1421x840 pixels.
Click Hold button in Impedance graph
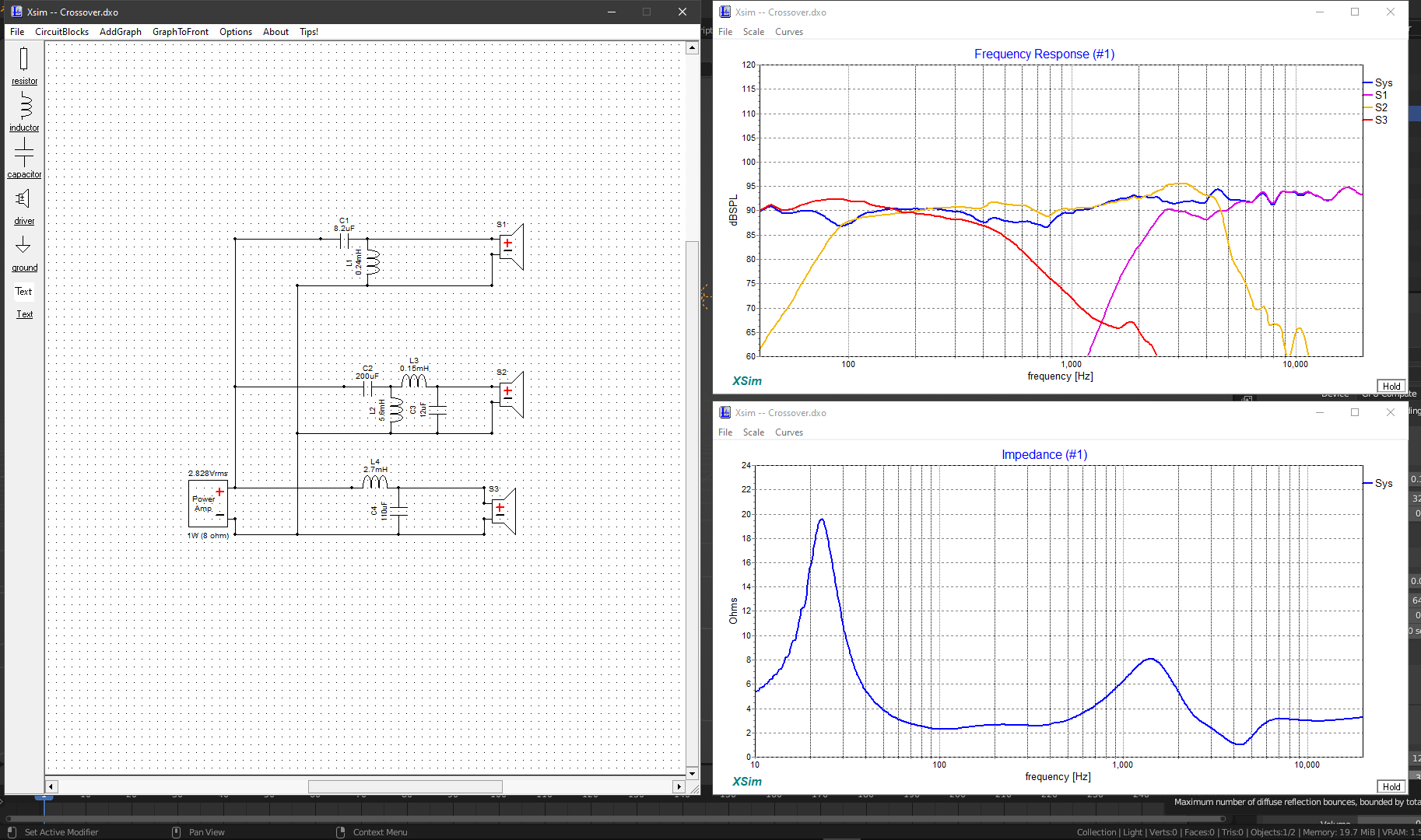(1391, 786)
